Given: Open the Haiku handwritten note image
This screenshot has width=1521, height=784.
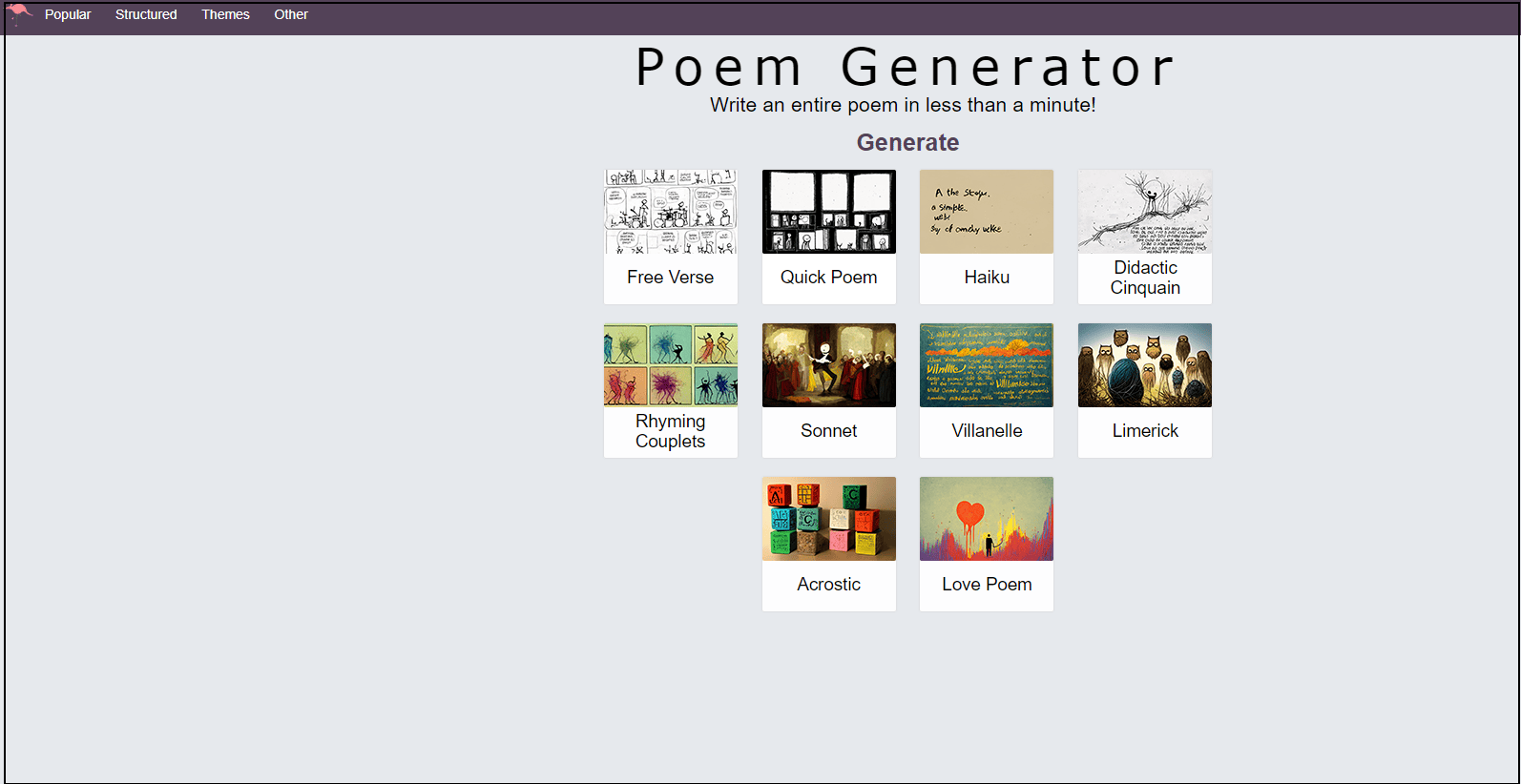Looking at the screenshot, I should pyautogui.click(x=986, y=212).
